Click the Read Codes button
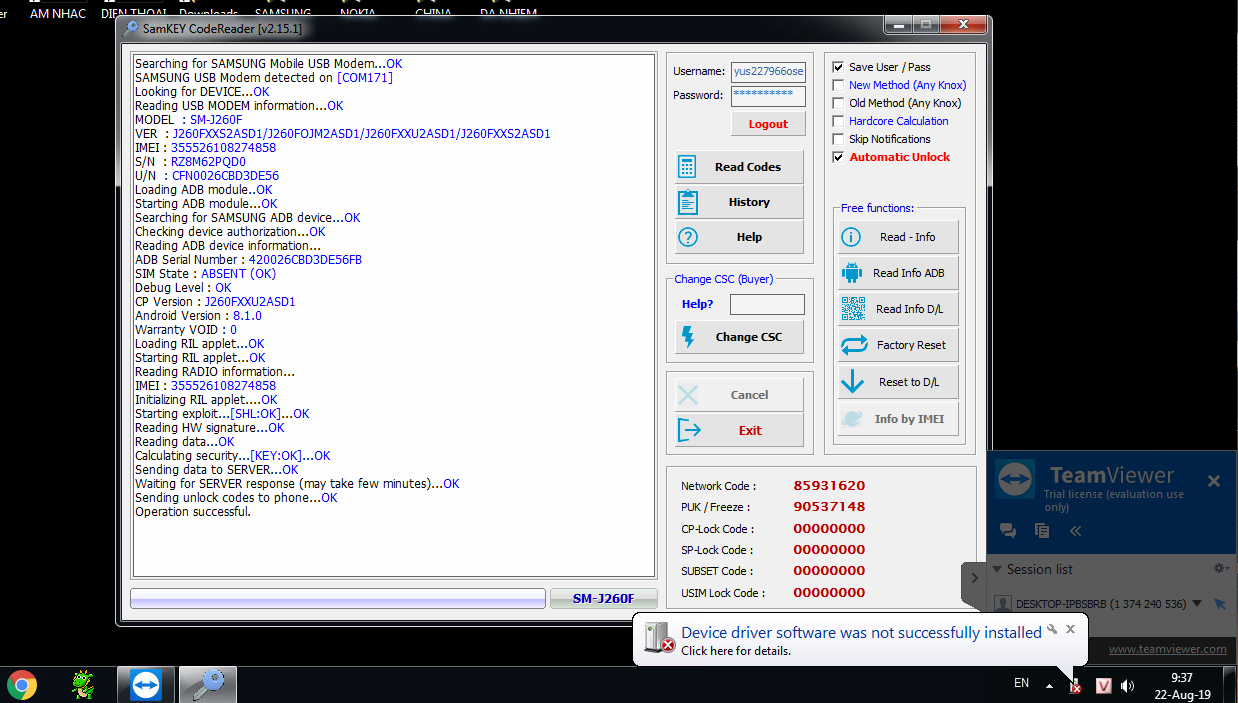Screen dimensions: 1238x703 739,166
